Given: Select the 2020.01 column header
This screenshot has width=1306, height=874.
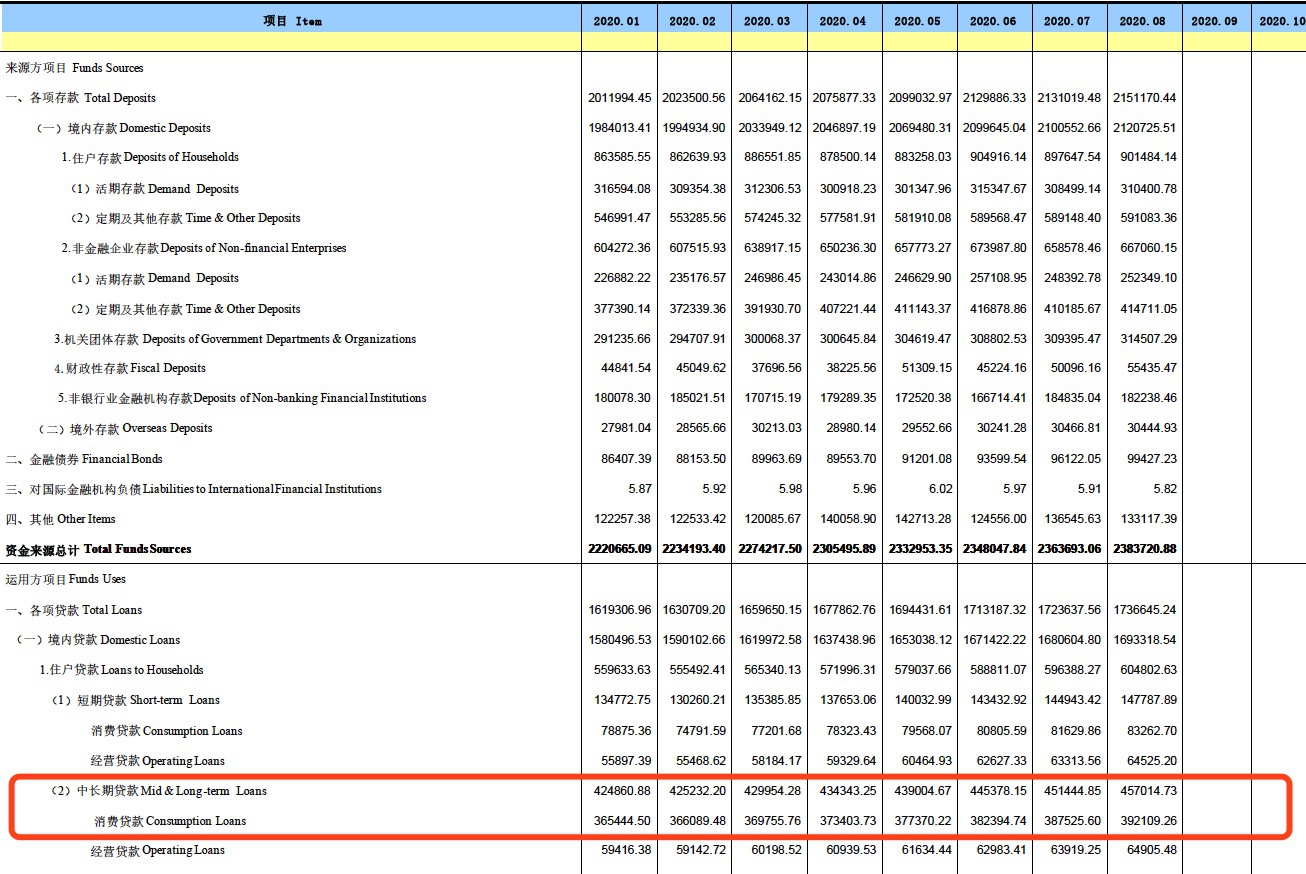Looking at the screenshot, I should pyautogui.click(x=619, y=21).
